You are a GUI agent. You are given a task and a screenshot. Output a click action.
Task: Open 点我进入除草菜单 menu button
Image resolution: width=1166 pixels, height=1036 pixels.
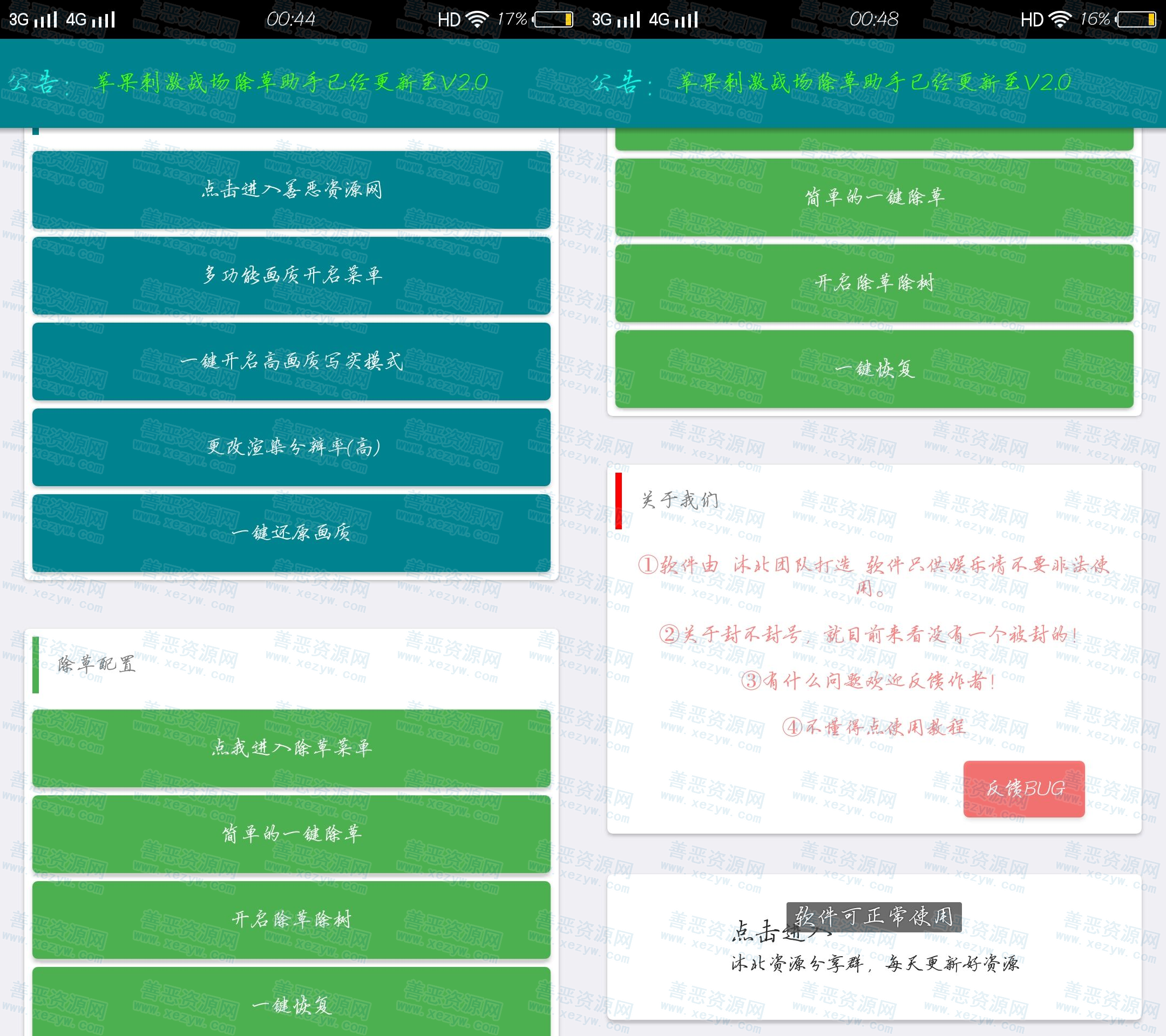pos(291,748)
